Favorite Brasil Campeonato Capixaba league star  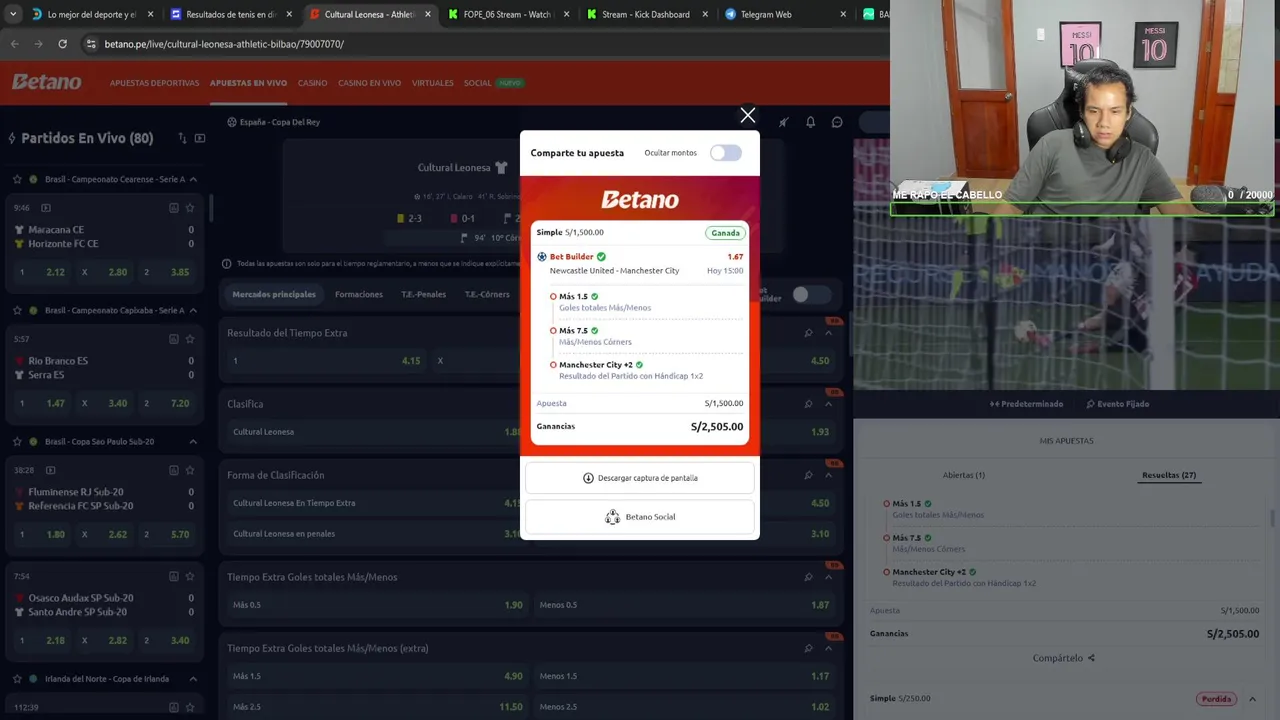[17, 310]
